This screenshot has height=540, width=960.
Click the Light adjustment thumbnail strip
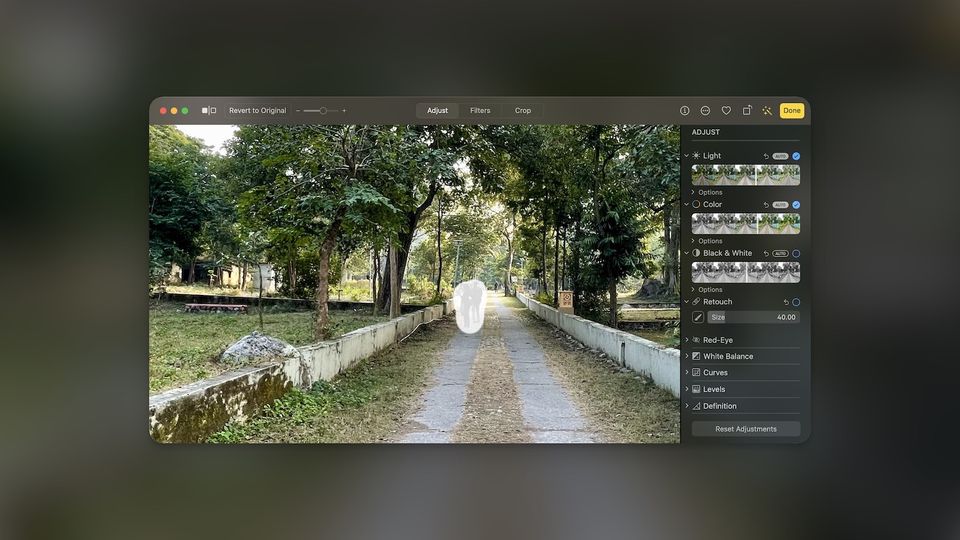point(746,175)
